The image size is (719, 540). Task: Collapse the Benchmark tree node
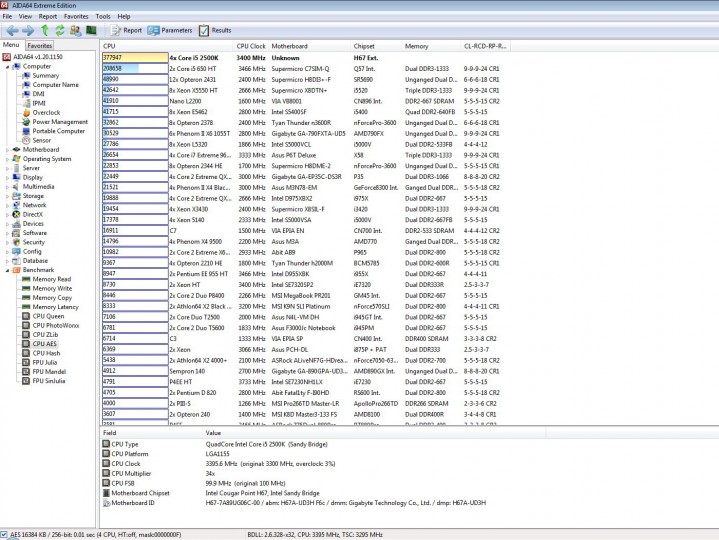[7, 270]
